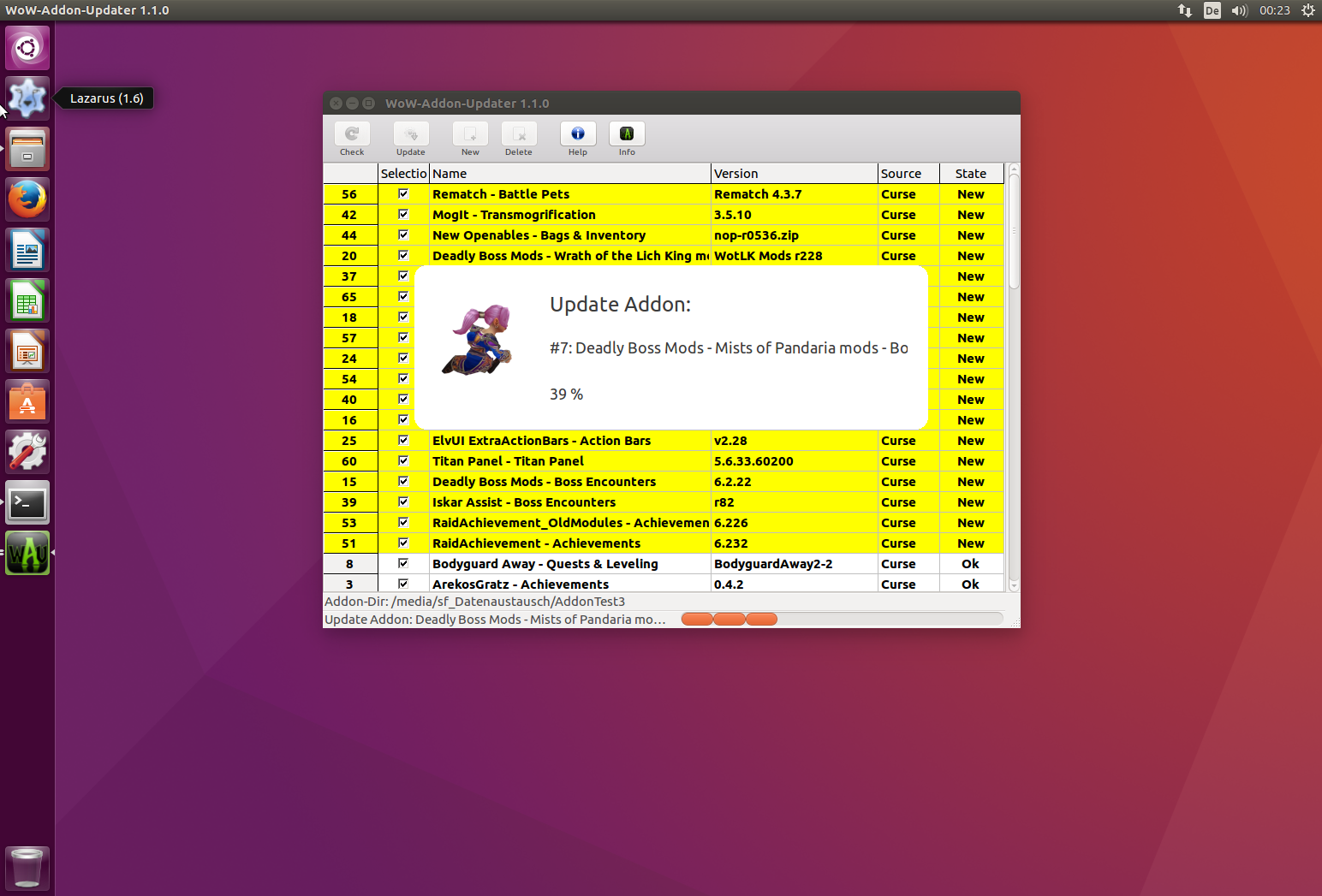The width and height of the screenshot is (1322, 896).
Task: Click the WAU app dock icon
Action: [27, 553]
